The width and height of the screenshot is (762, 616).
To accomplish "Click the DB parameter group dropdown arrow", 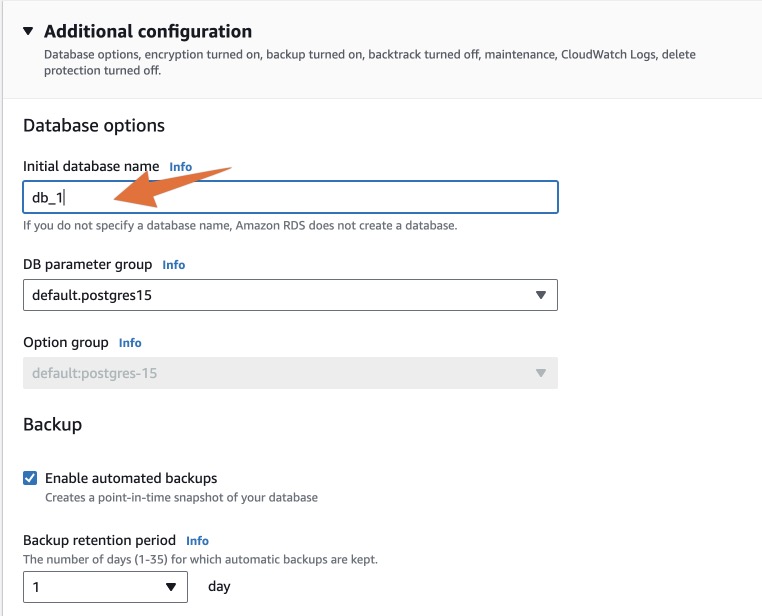I will point(540,295).
